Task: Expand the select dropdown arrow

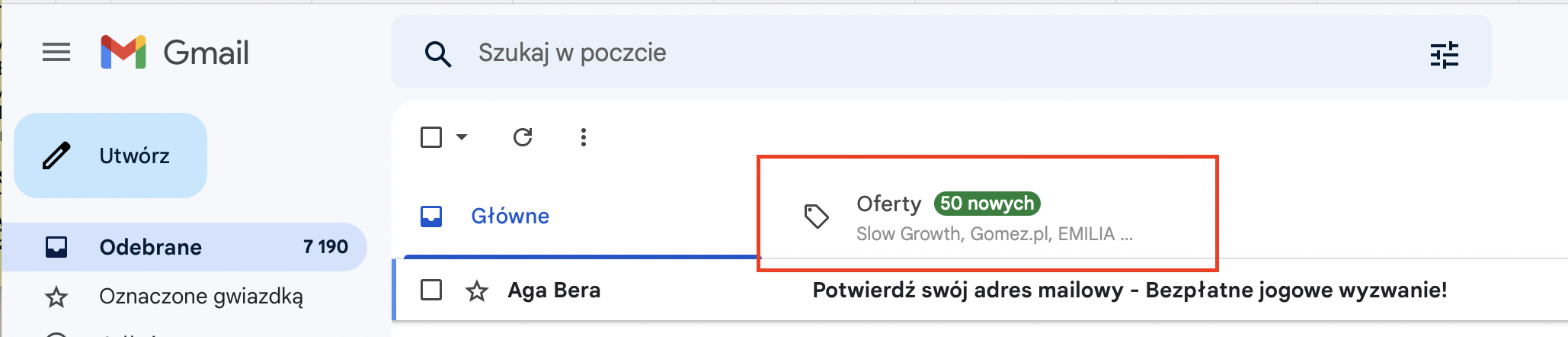Action: (462, 137)
